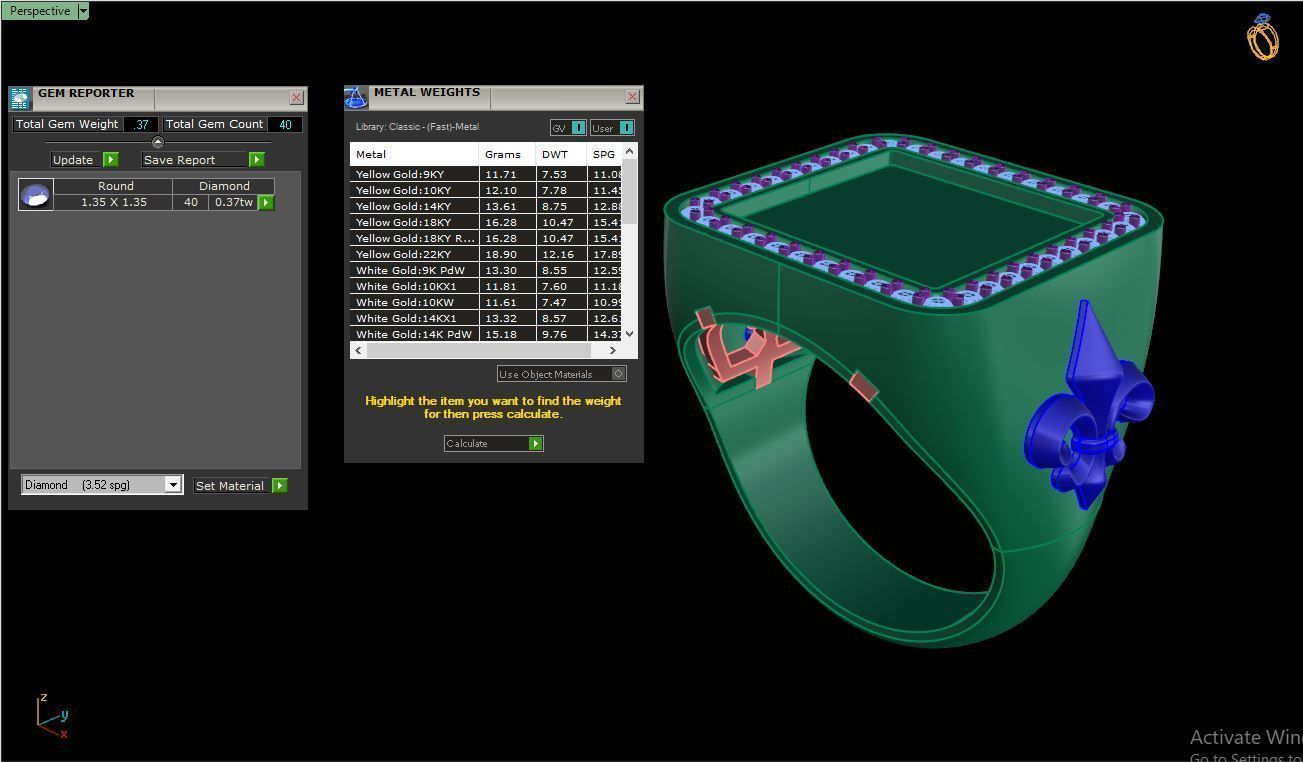Click the Round shape cell
Image resolution: width=1303 pixels, height=762 pixels.
point(115,186)
